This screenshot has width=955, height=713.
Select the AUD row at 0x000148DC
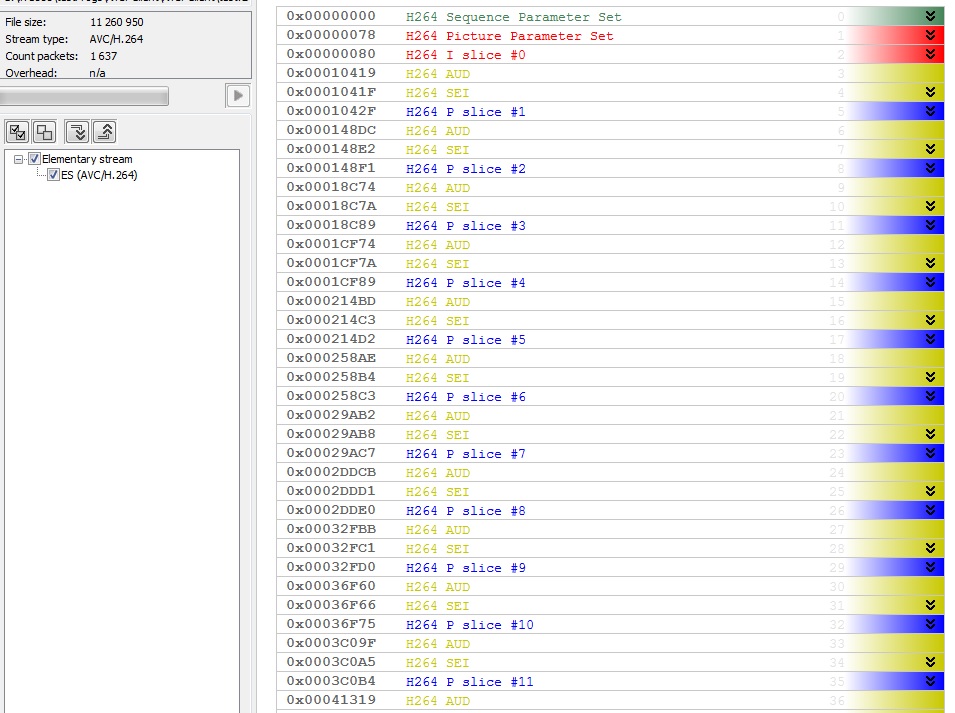tap(610, 130)
